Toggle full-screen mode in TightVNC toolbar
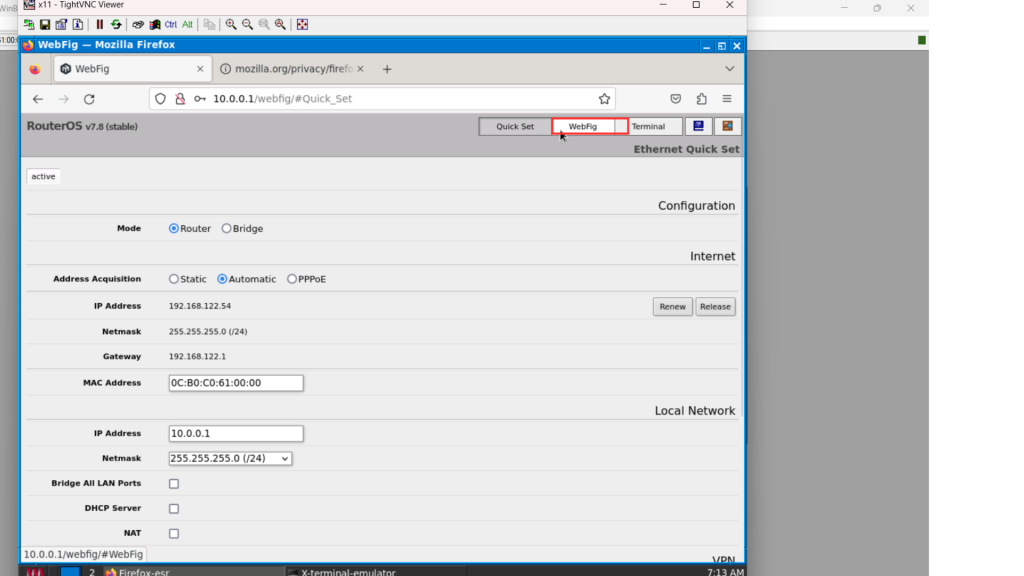 [302, 24]
